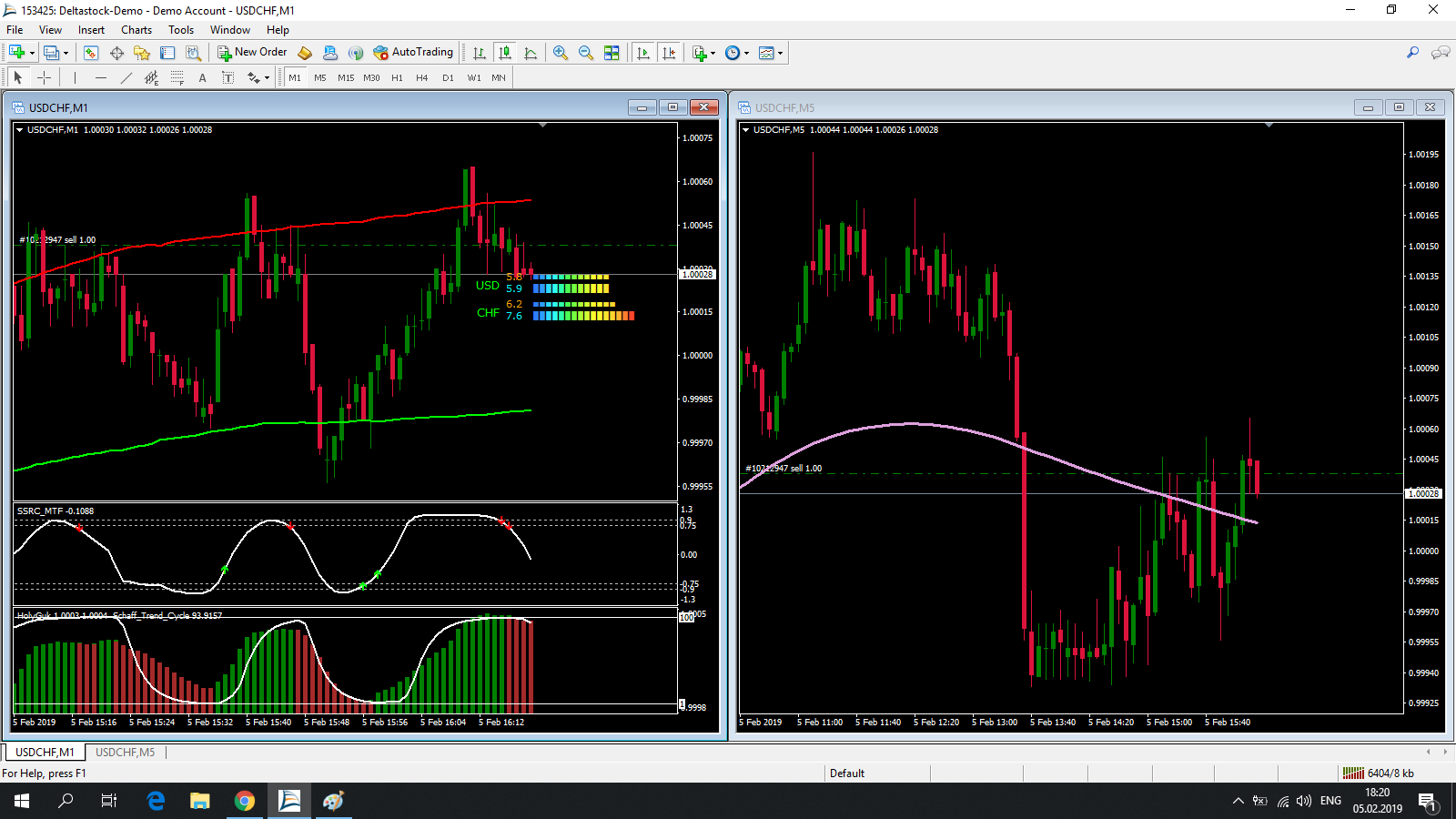The image size is (1456, 819).
Task: Click the New Order button
Action: 252,53
